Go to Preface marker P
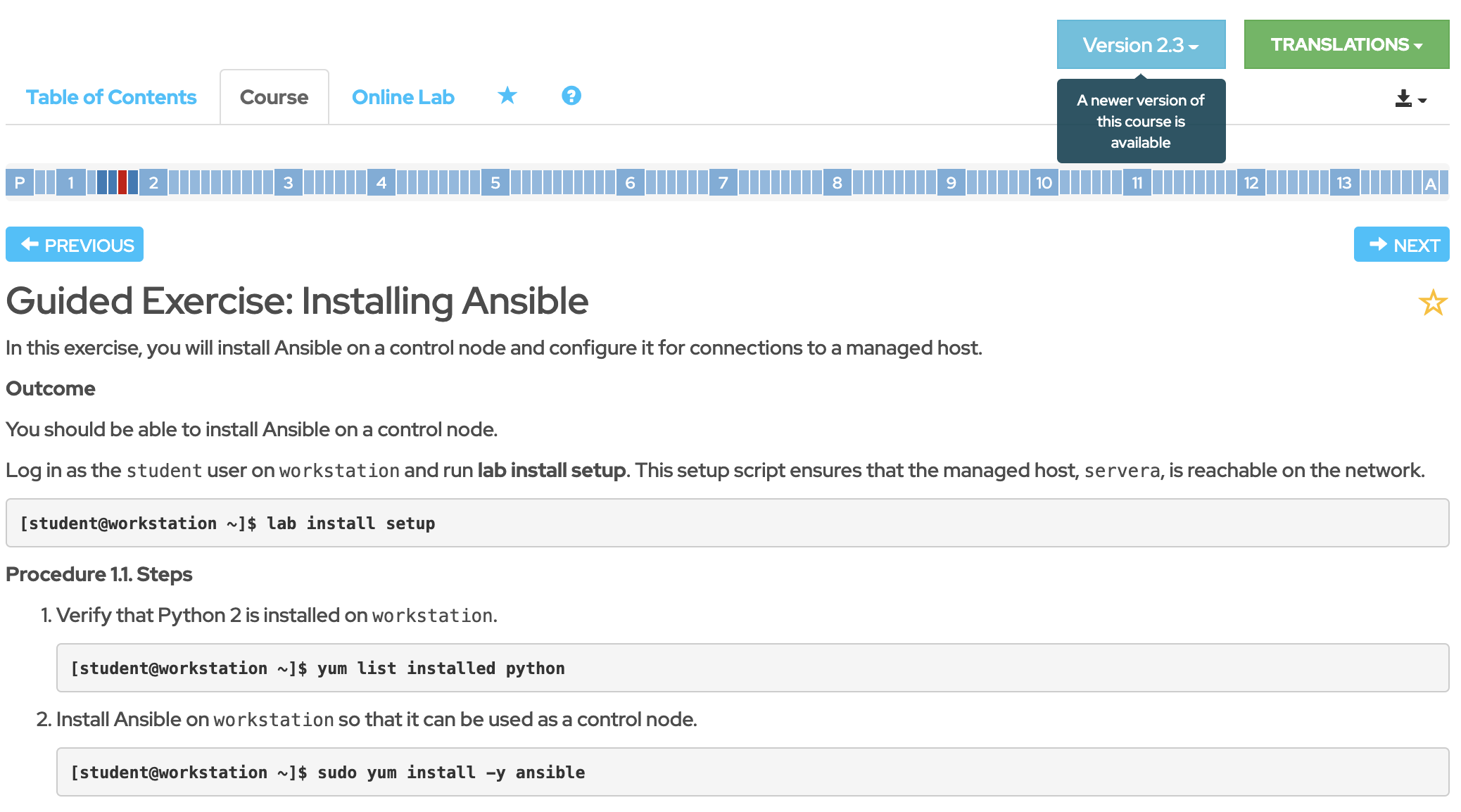 point(20,183)
